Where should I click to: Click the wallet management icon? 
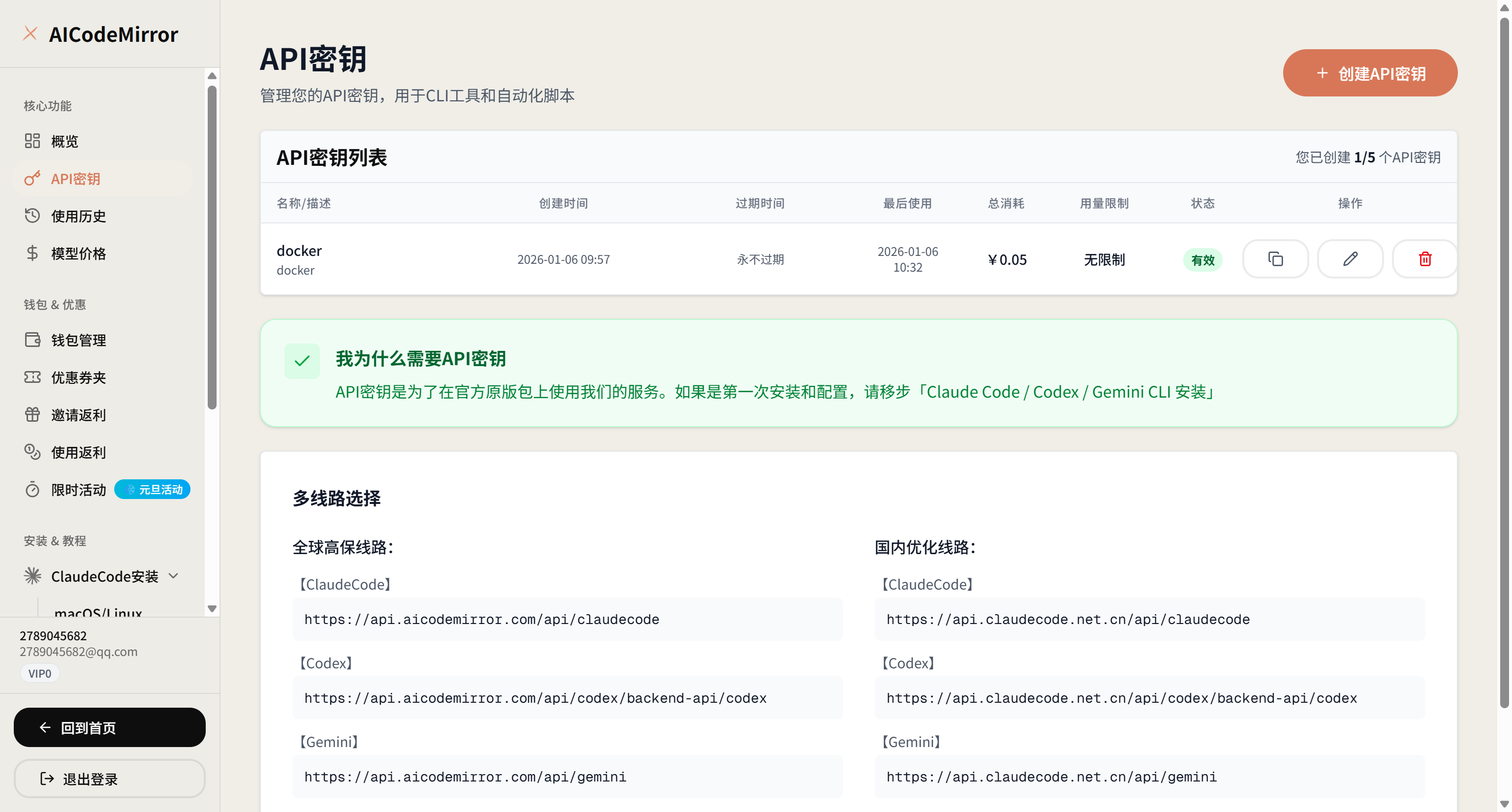(32, 340)
